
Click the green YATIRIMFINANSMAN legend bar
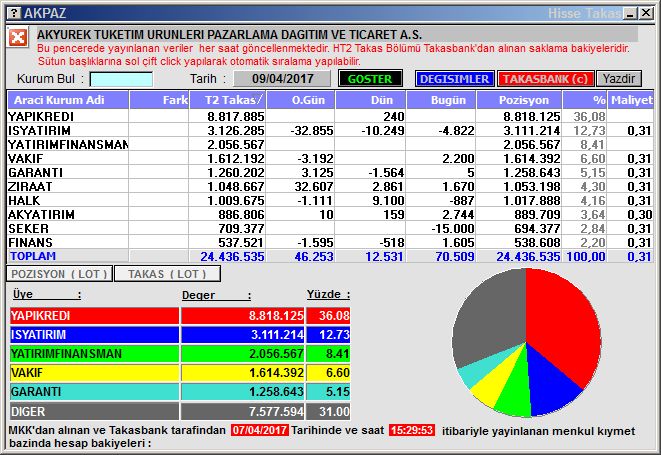[94, 354]
